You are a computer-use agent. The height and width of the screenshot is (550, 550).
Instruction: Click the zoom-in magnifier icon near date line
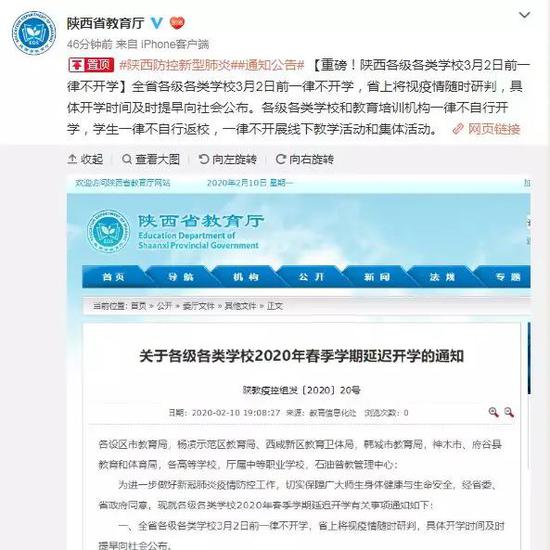coord(494,412)
